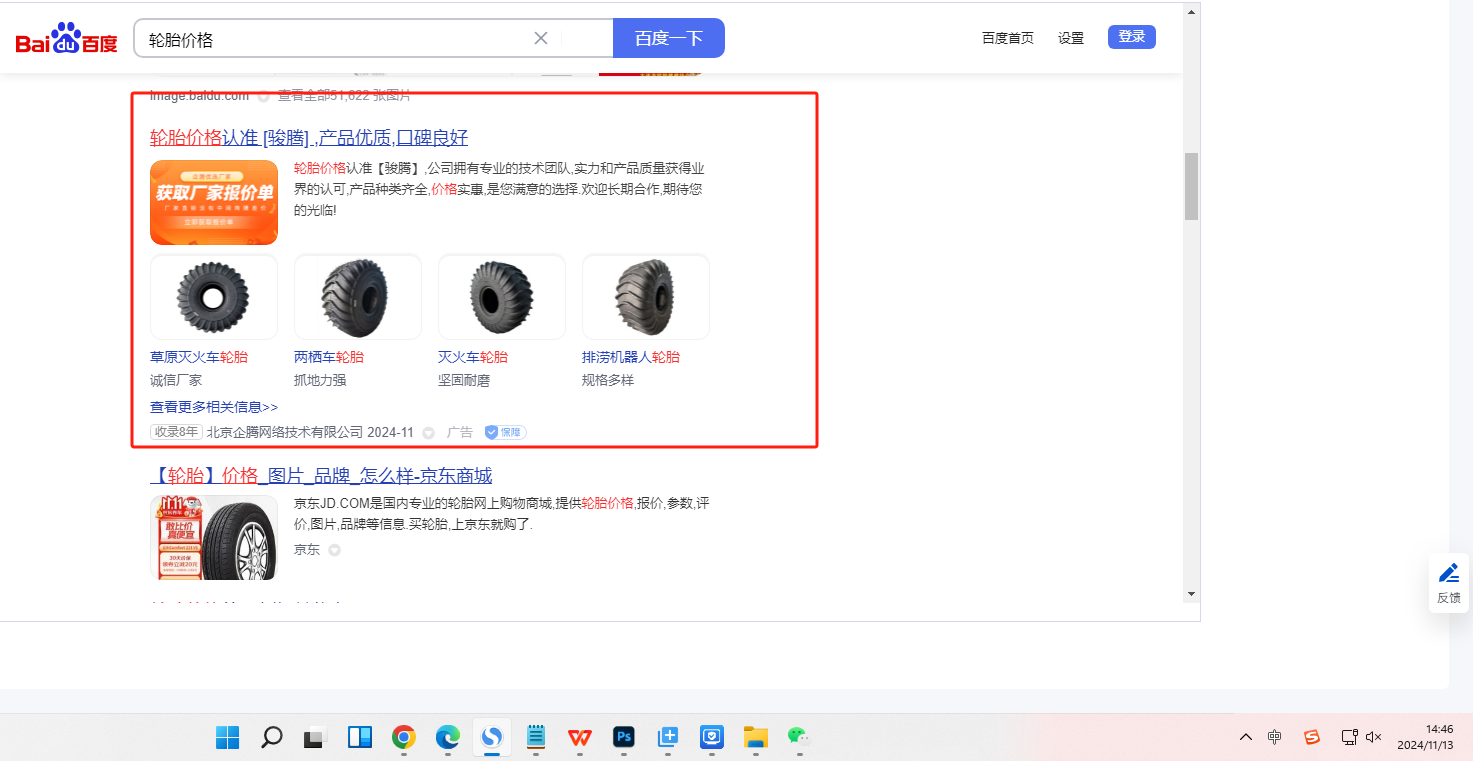This screenshot has width=1473, height=761.
Task: Open the 设置 settings menu
Action: 1071,38
